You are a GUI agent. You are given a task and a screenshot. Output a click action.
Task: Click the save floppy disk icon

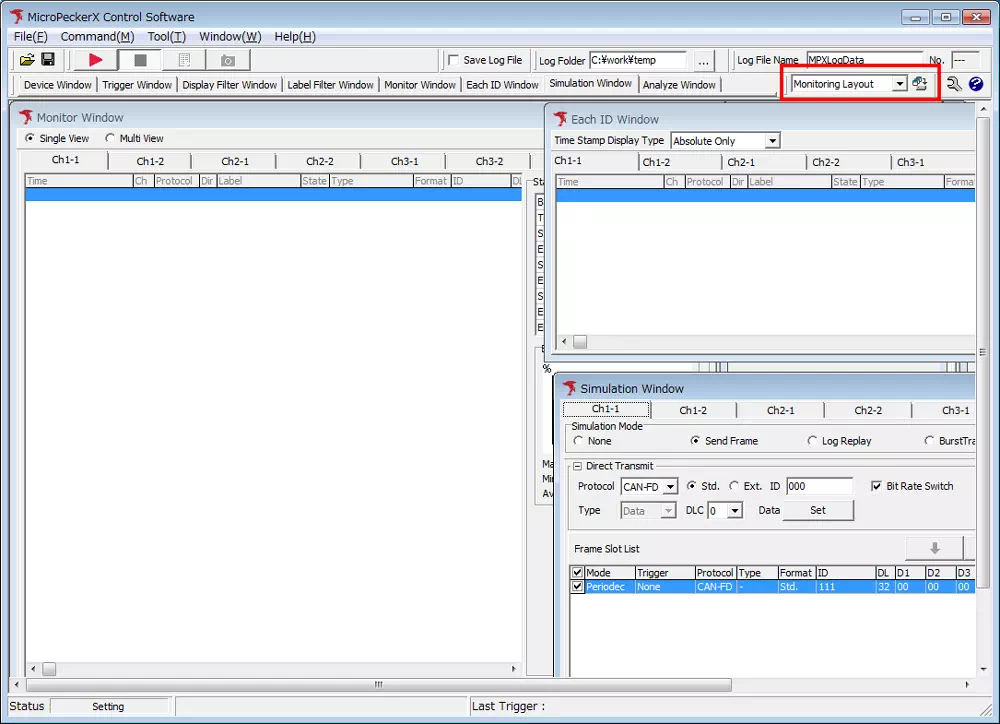click(47, 60)
